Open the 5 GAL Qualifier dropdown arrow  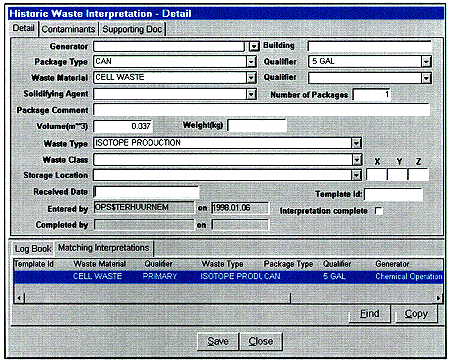(426, 61)
